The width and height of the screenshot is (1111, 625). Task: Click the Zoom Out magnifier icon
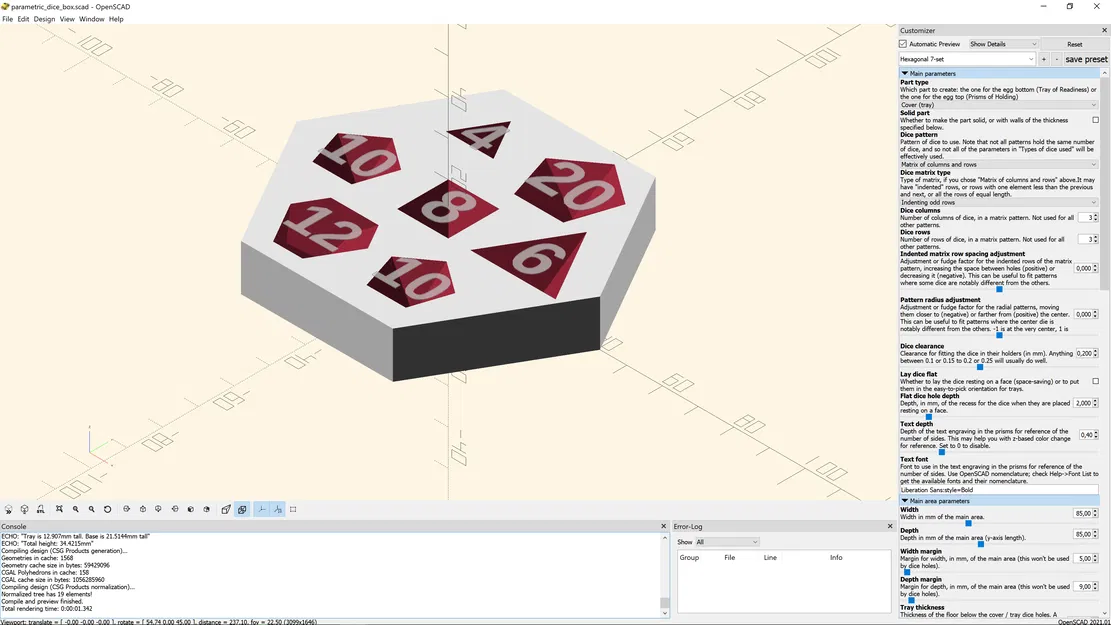coord(91,509)
